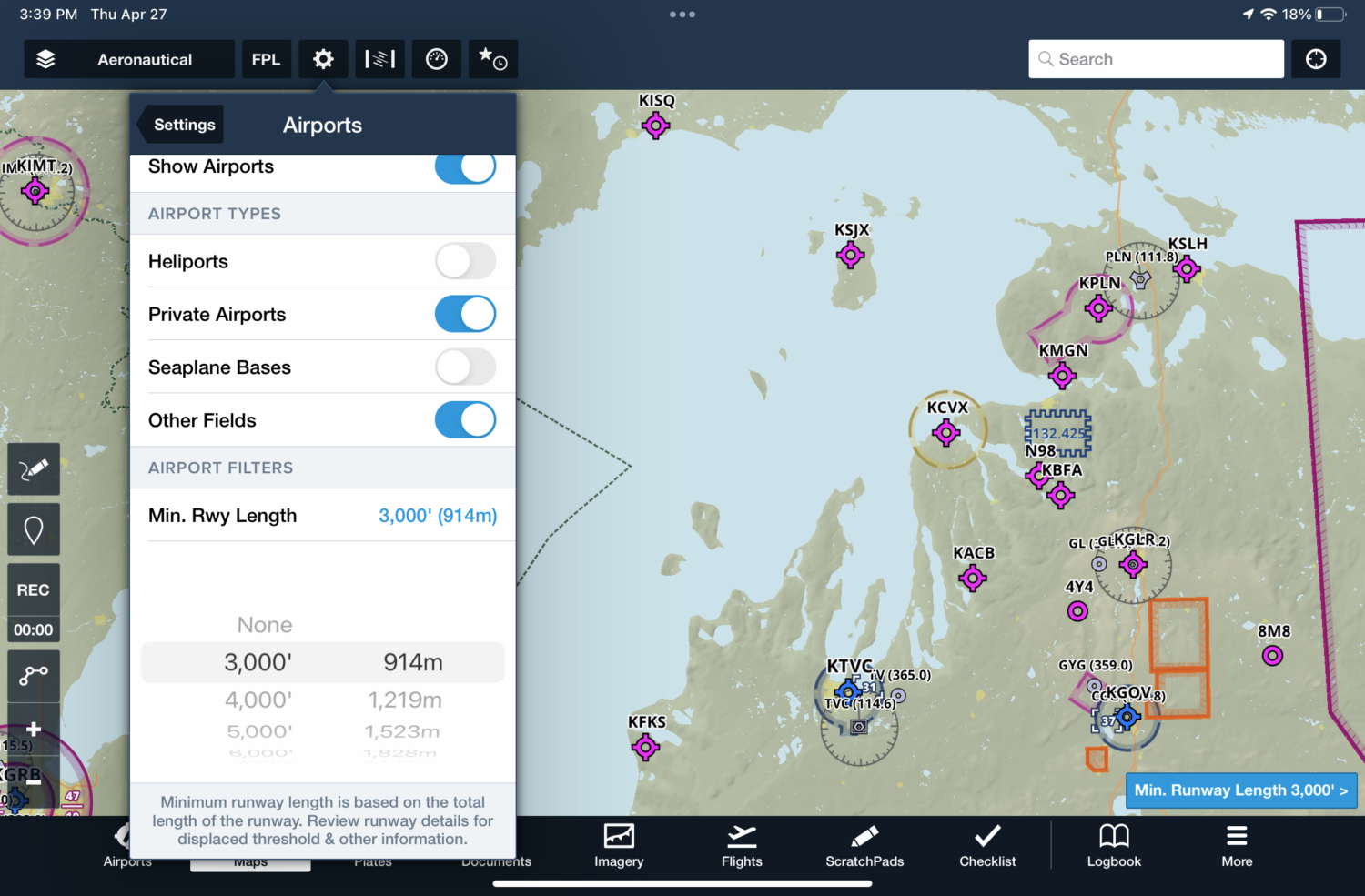
Task: Start recording with the REC button
Action: point(33,589)
